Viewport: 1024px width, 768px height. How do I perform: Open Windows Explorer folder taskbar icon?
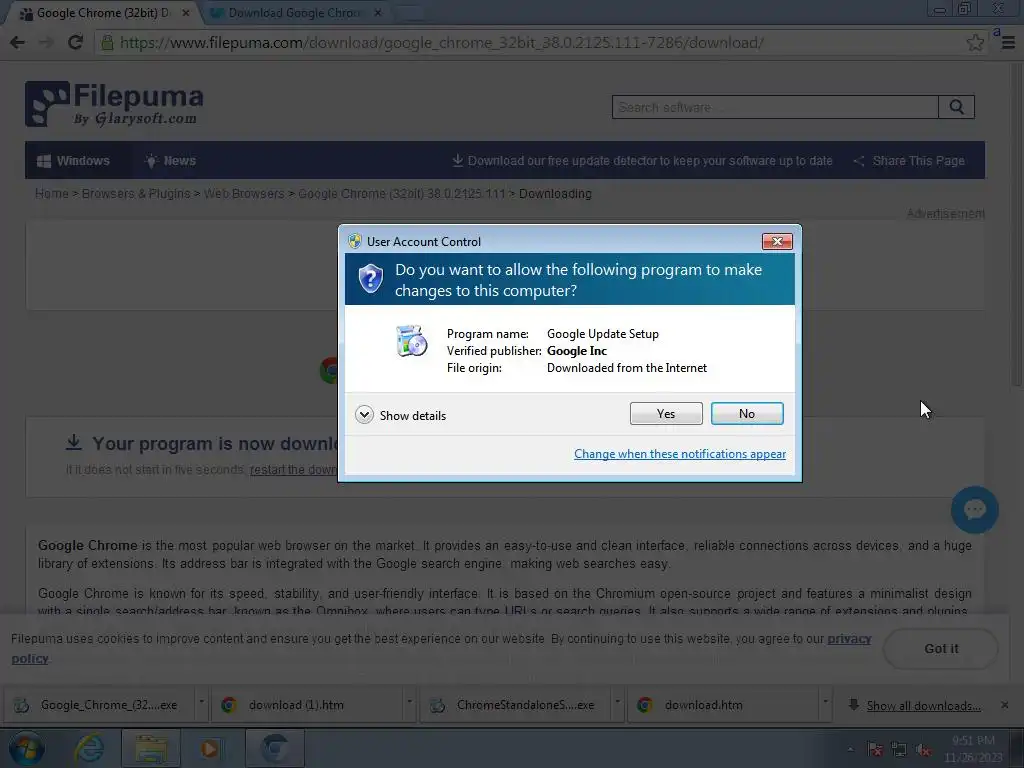(151, 748)
